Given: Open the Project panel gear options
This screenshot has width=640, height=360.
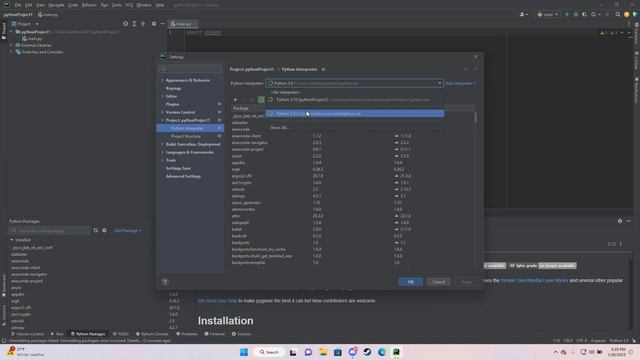Looking at the screenshot, I should pyautogui.click(x=154, y=24).
